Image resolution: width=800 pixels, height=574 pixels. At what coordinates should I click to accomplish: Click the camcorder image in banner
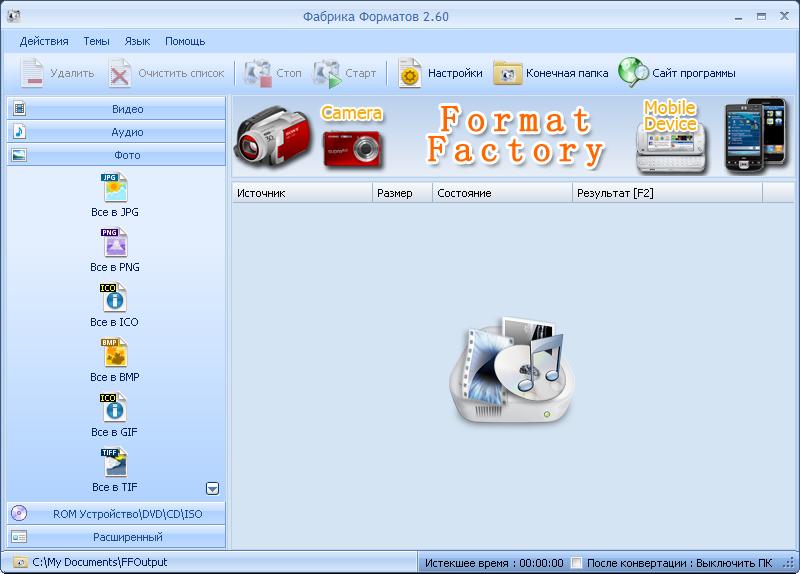pos(273,135)
